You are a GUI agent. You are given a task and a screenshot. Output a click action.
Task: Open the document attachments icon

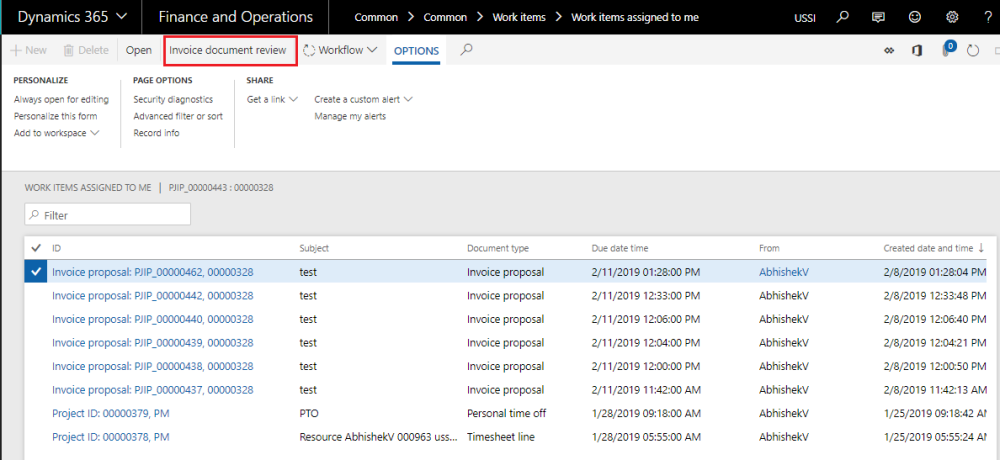coord(946,51)
